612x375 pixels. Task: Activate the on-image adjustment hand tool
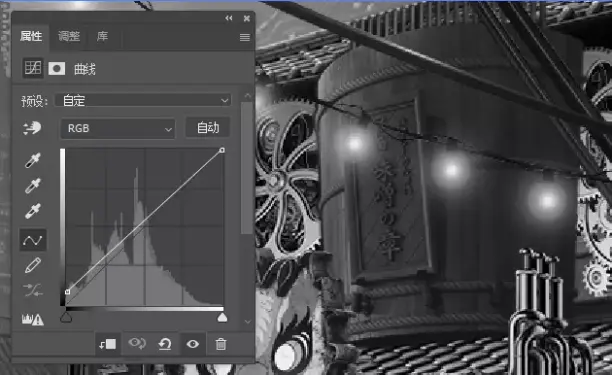point(32,128)
